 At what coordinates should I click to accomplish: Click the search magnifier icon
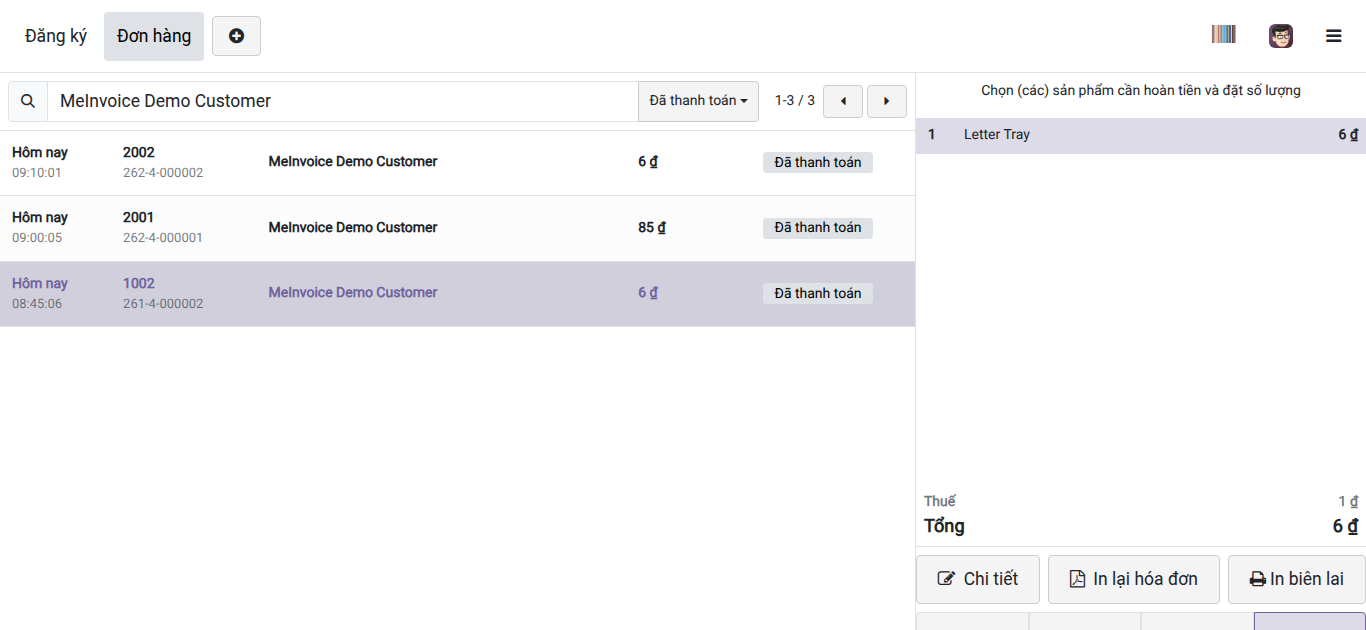[28, 101]
